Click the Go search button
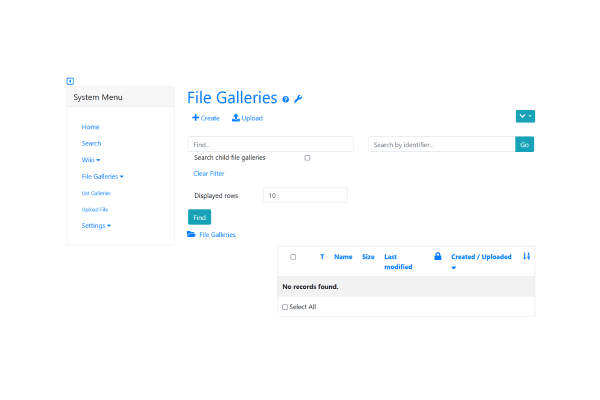 pyautogui.click(x=525, y=145)
